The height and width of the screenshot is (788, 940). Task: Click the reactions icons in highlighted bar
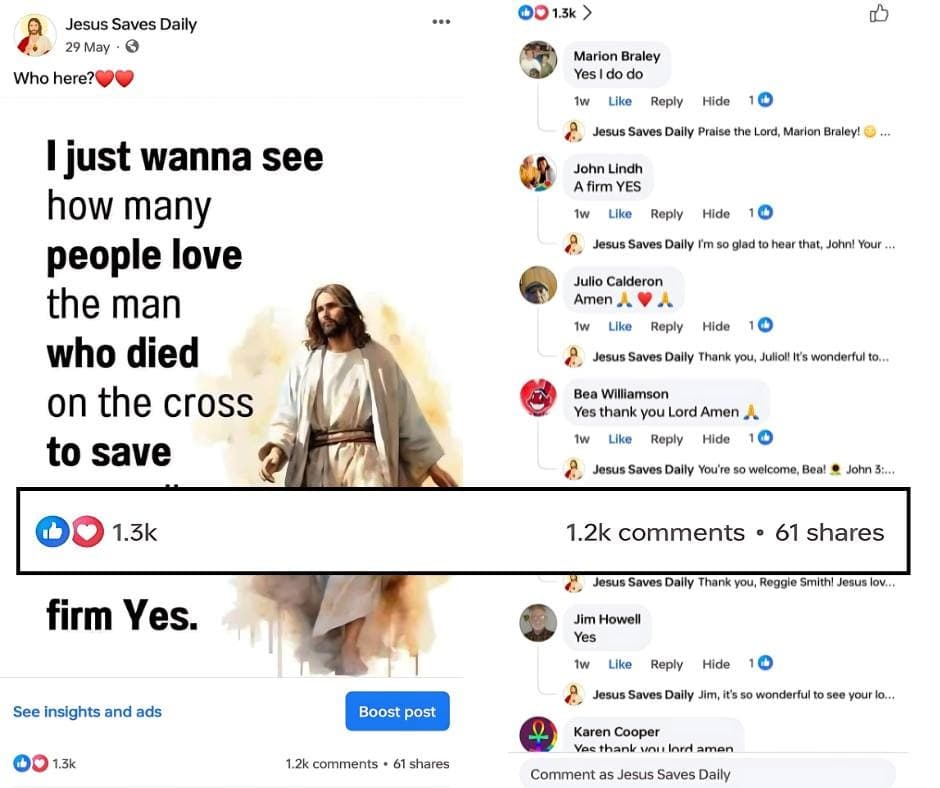[70, 532]
